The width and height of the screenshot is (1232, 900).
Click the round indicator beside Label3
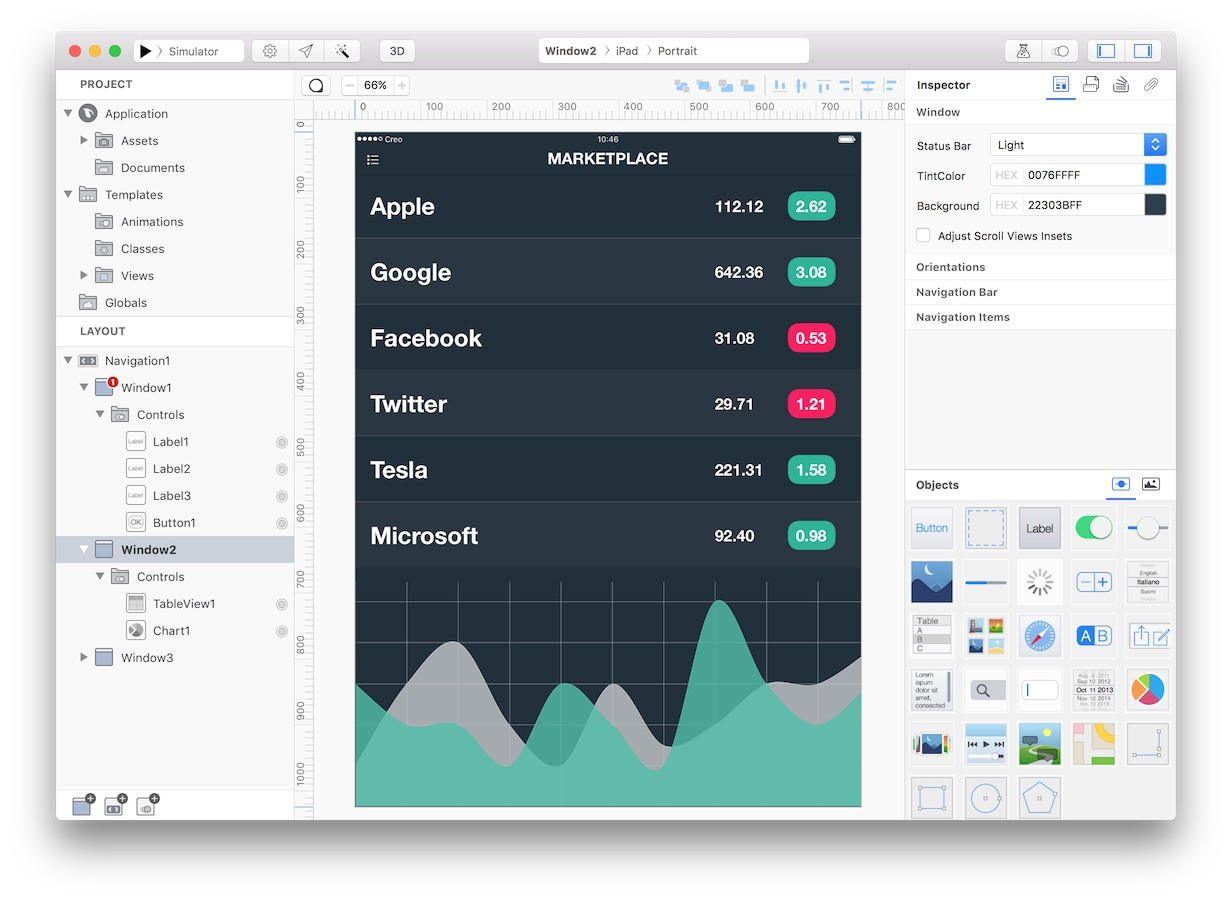pyautogui.click(x=282, y=496)
